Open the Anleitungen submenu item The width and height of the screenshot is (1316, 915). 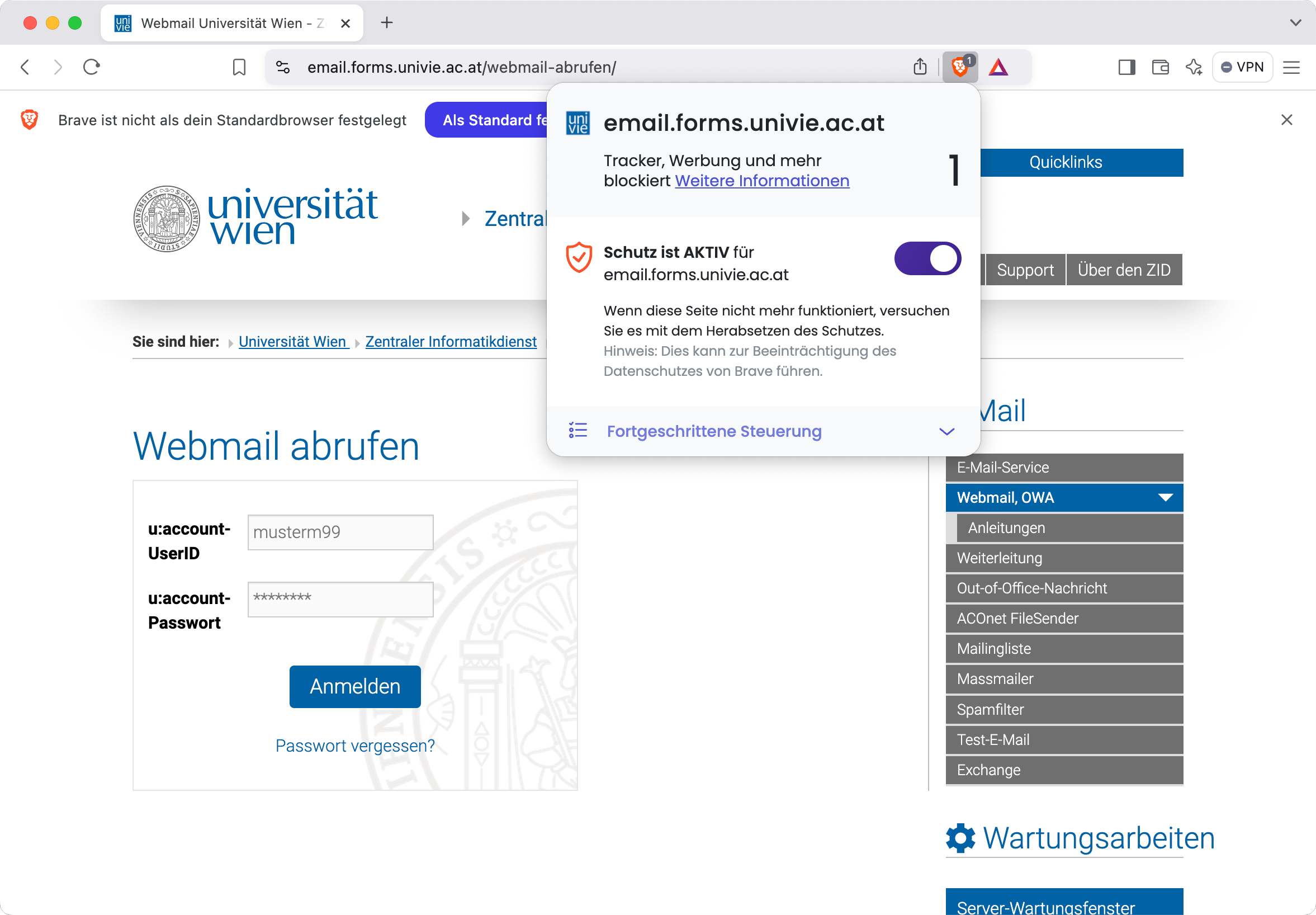click(x=1069, y=528)
